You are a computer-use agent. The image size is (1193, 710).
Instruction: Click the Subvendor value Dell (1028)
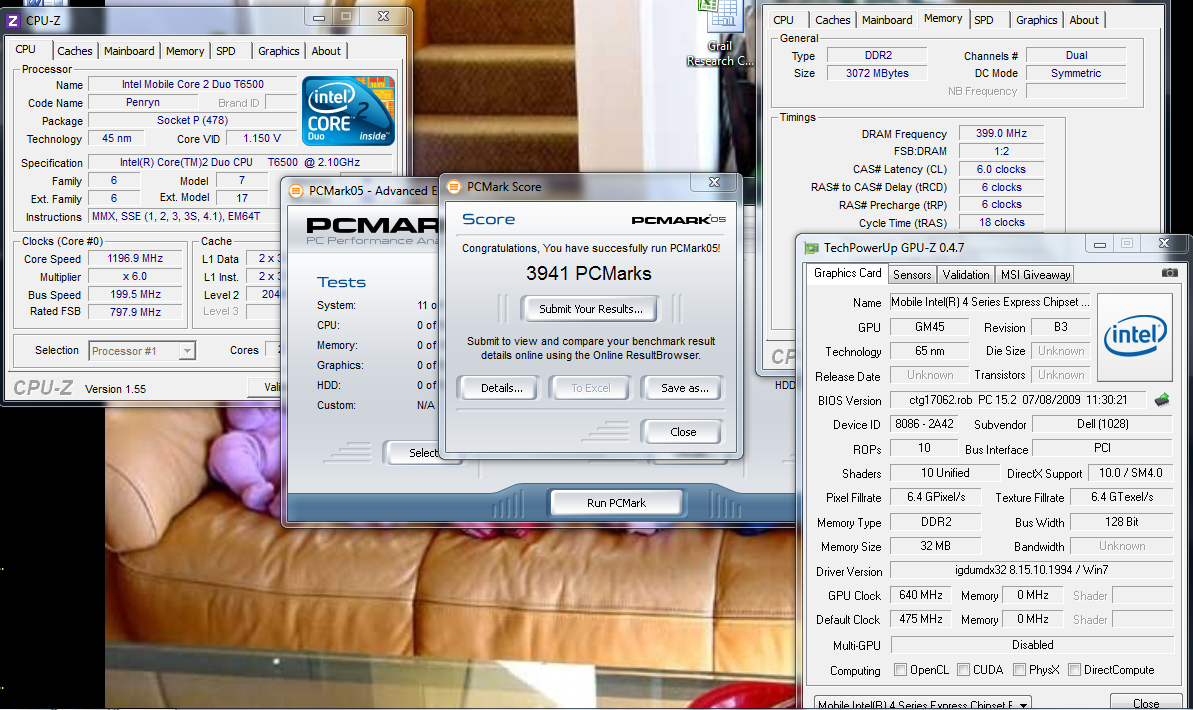(1102, 424)
